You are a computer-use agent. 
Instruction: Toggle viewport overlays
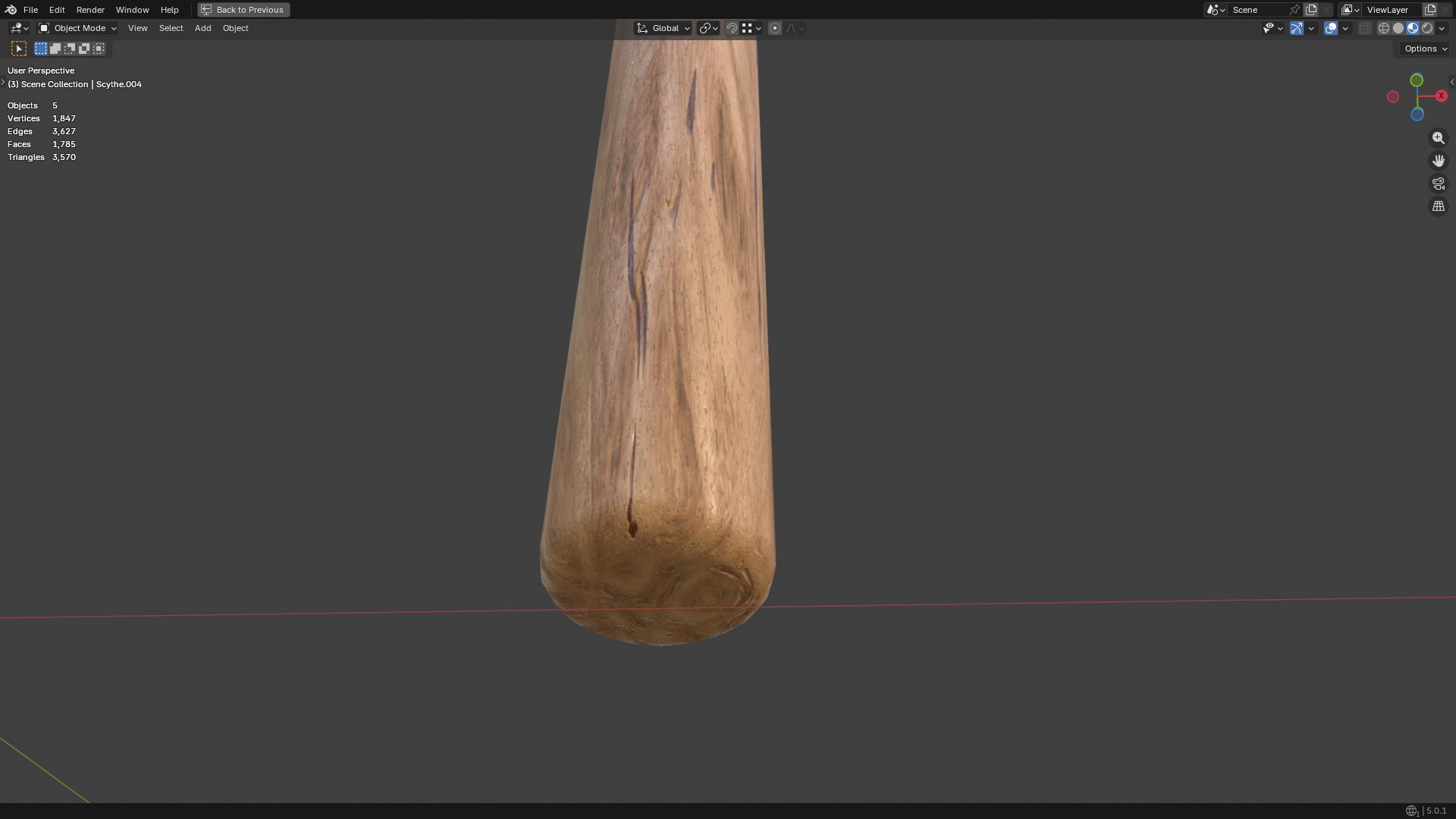pos(1331,28)
